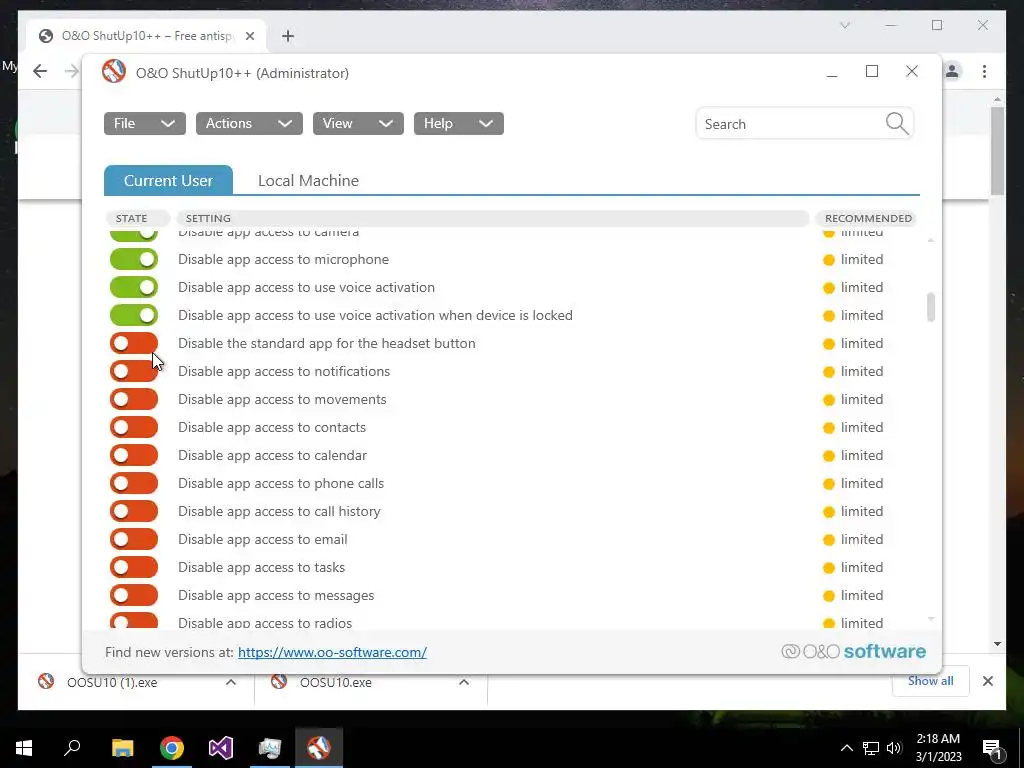Click the OOSU10.exe download icon

pyautogui.click(x=279, y=682)
